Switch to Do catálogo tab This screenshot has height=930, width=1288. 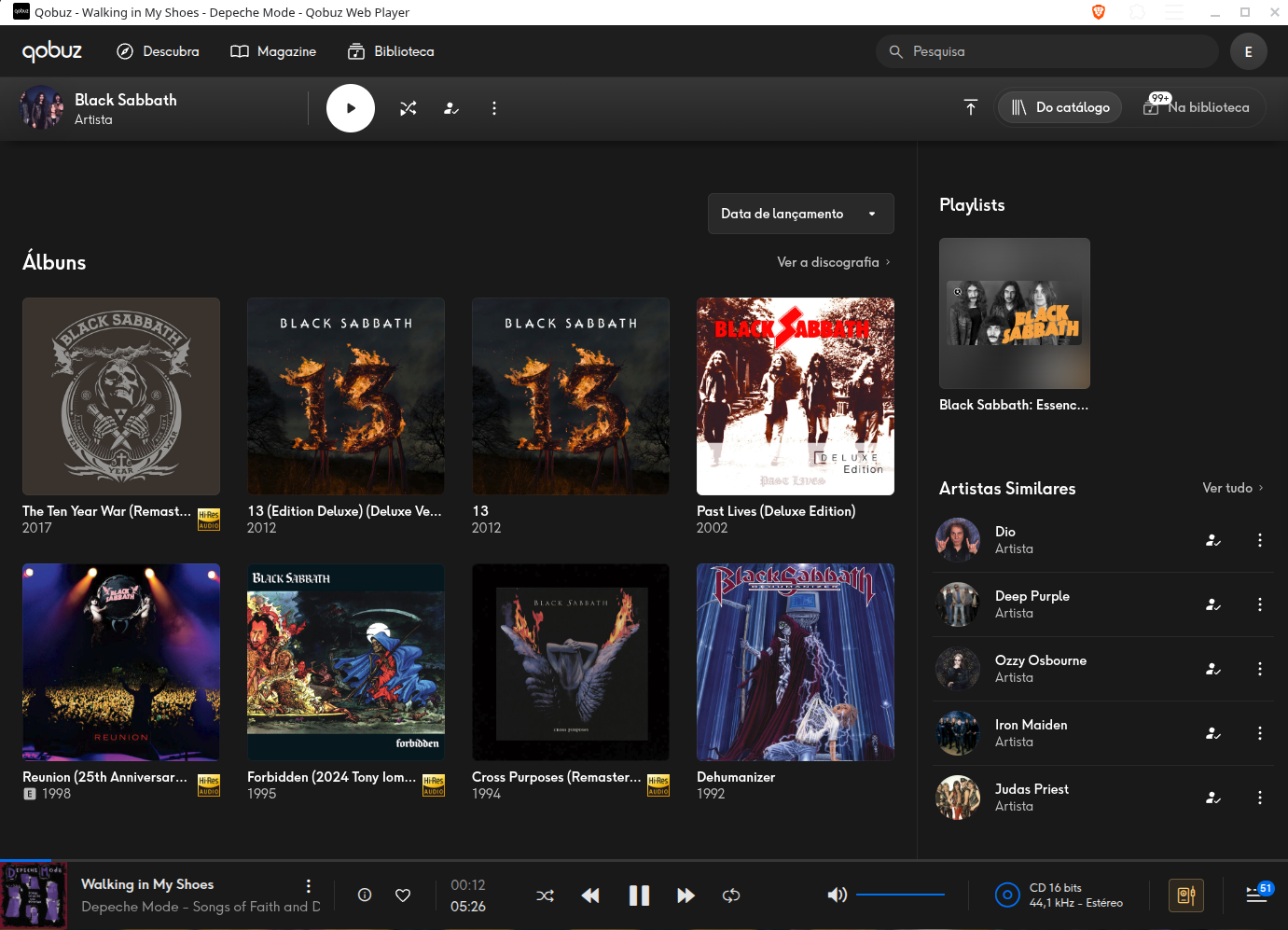click(1060, 107)
